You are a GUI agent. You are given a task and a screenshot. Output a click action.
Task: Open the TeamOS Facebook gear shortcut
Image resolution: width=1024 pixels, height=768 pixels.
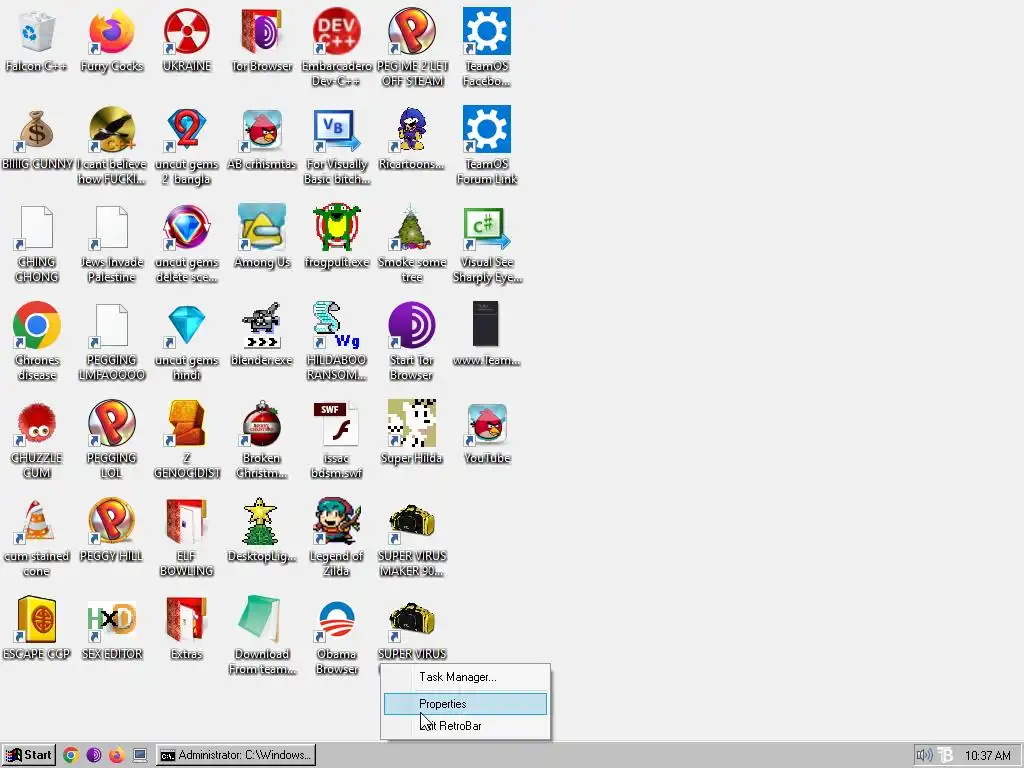(x=487, y=31)
